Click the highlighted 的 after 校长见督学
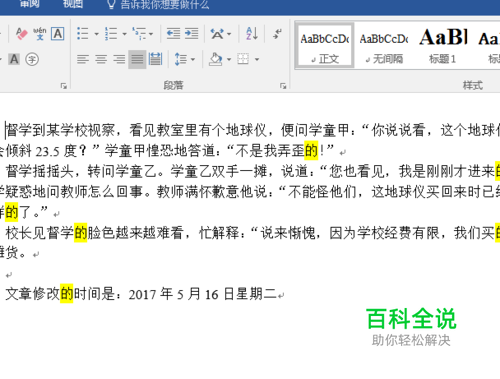 click(80, 233)
